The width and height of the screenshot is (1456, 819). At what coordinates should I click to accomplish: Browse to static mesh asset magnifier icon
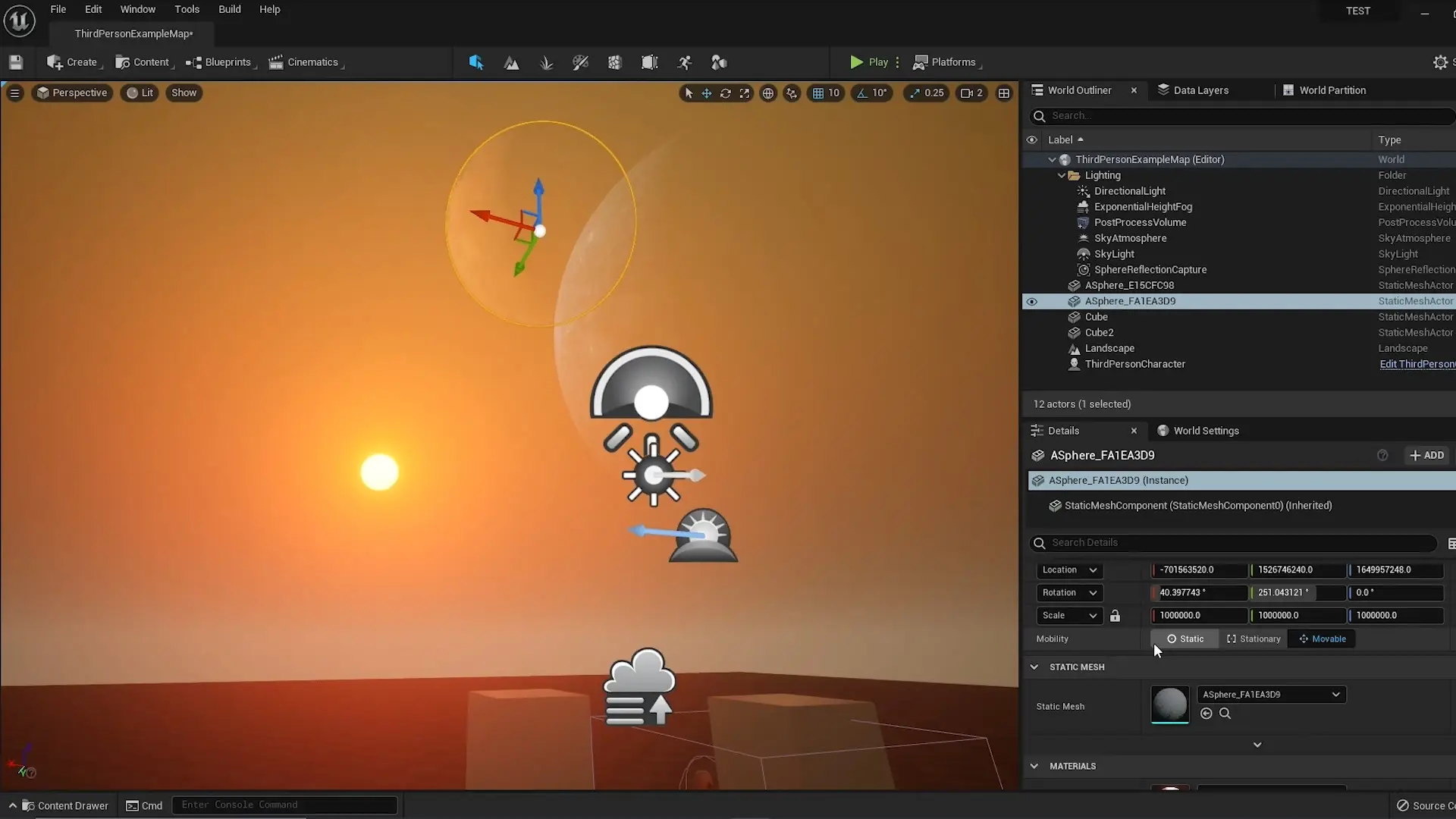(1225, 714)
